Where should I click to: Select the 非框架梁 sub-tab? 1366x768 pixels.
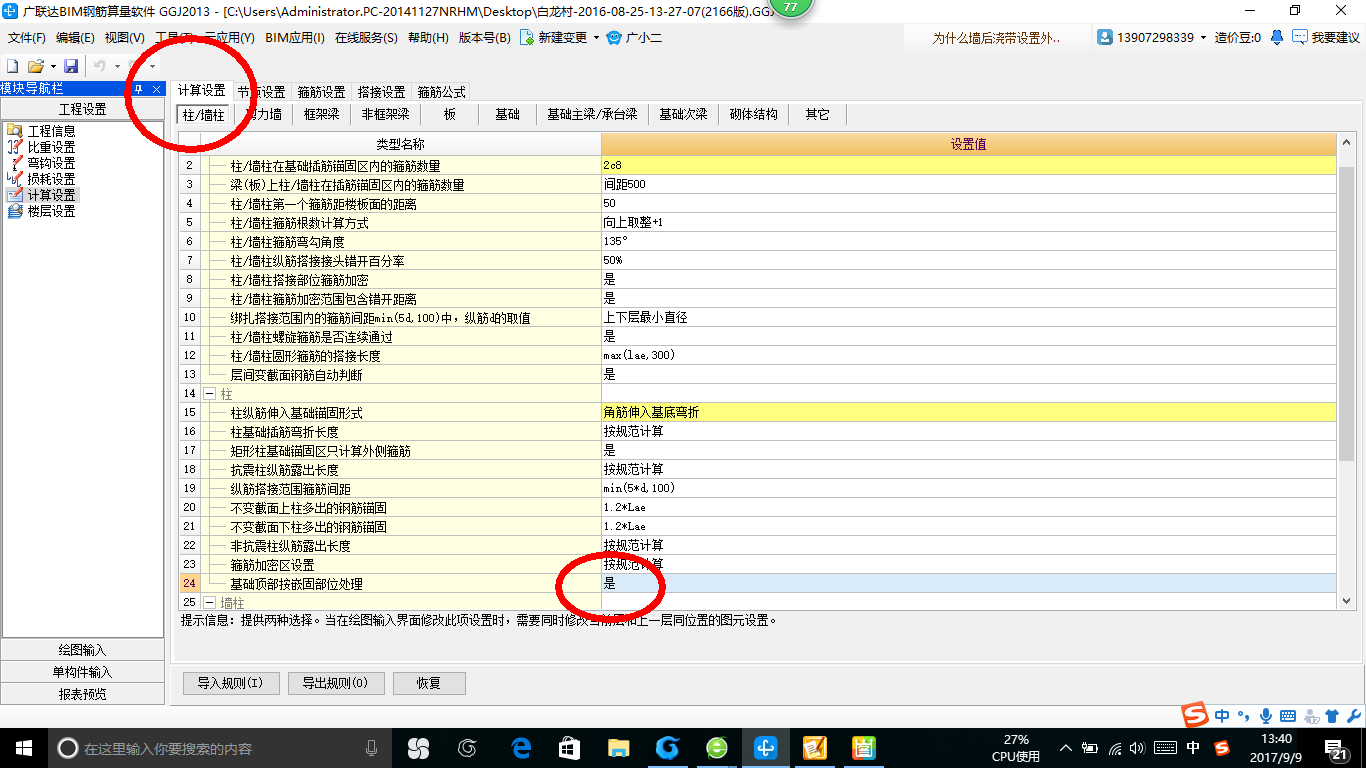[385, 115]
